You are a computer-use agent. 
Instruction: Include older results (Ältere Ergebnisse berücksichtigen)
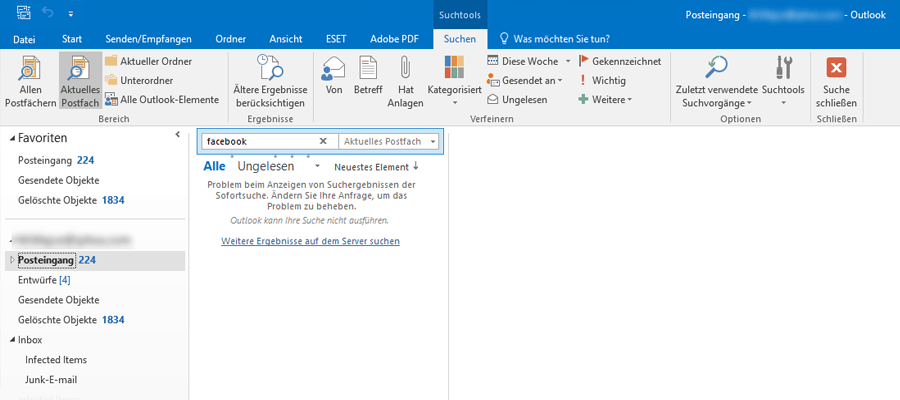270,81
